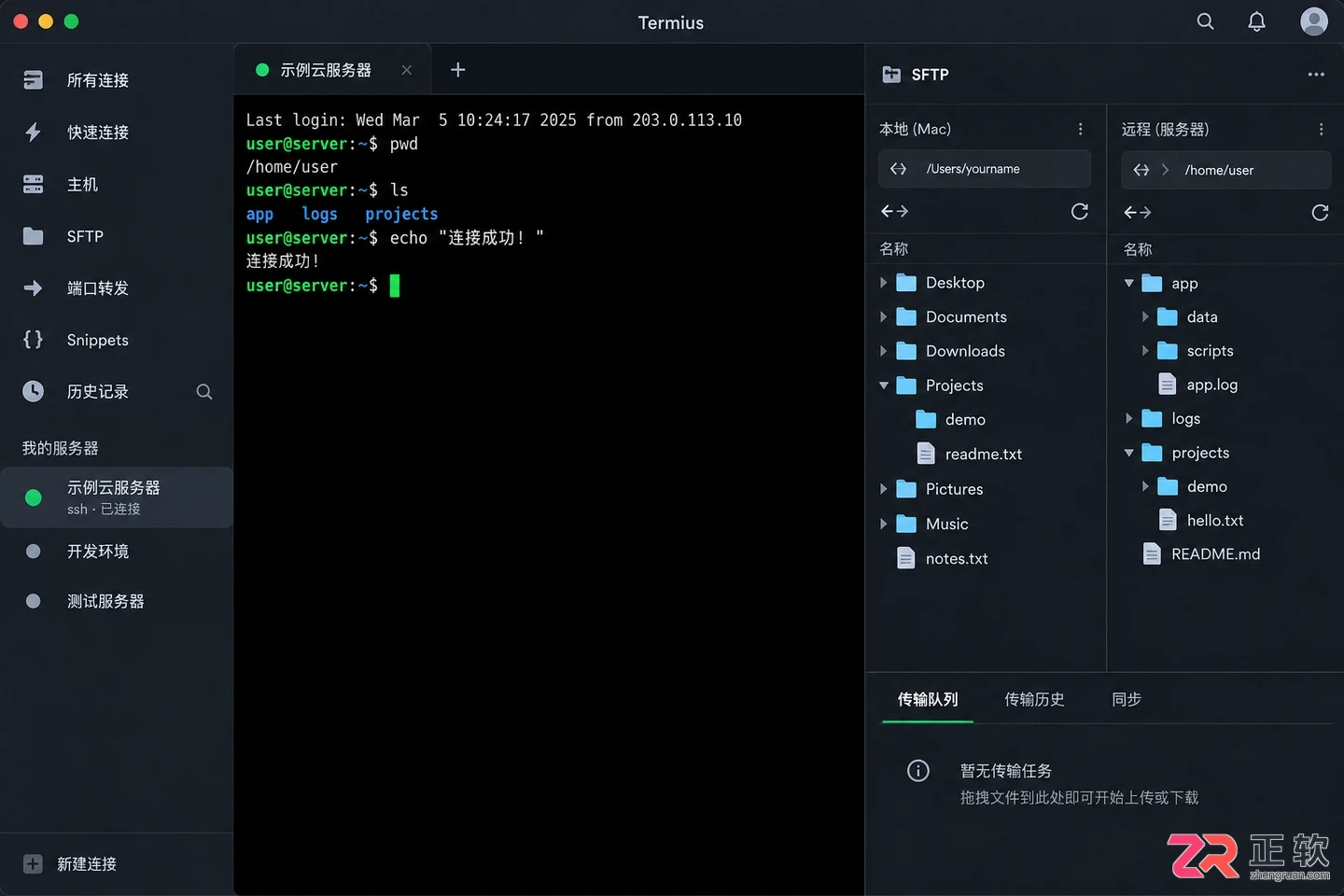
Task: Close the 示例云服务器 terminal tab
Action: pyautogui.click(x=407, y=70)
